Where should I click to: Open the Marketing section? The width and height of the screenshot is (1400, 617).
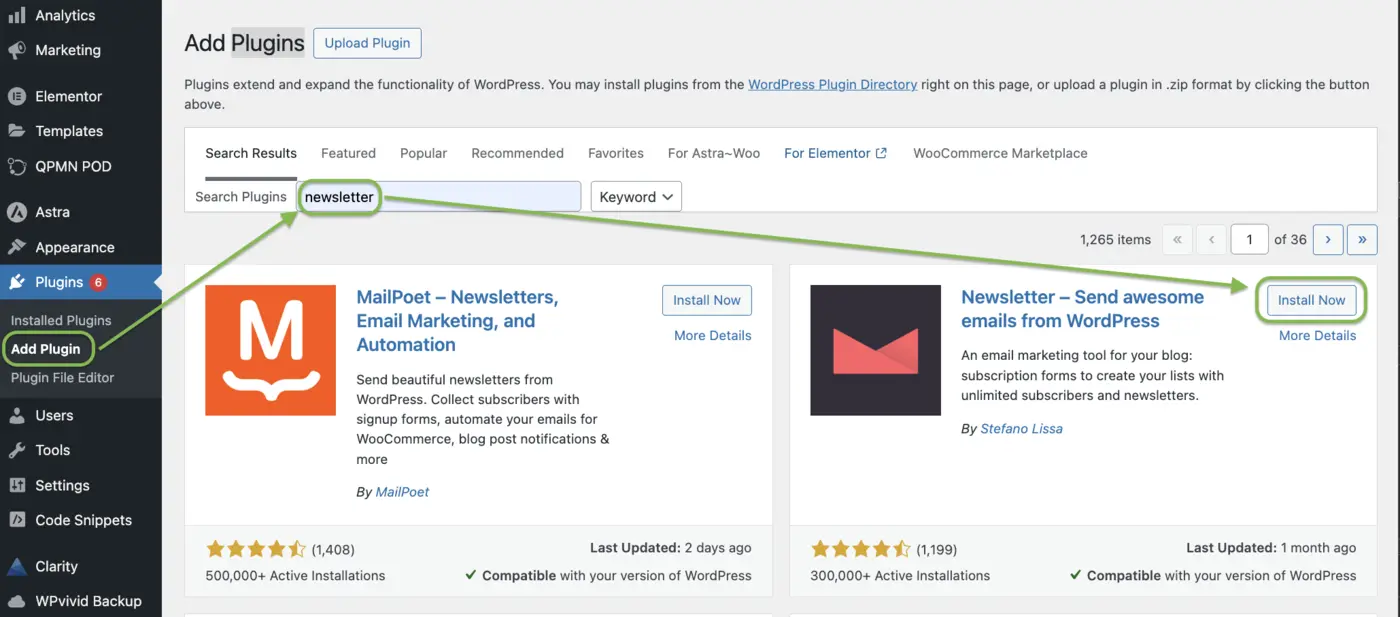pos(66,50)
